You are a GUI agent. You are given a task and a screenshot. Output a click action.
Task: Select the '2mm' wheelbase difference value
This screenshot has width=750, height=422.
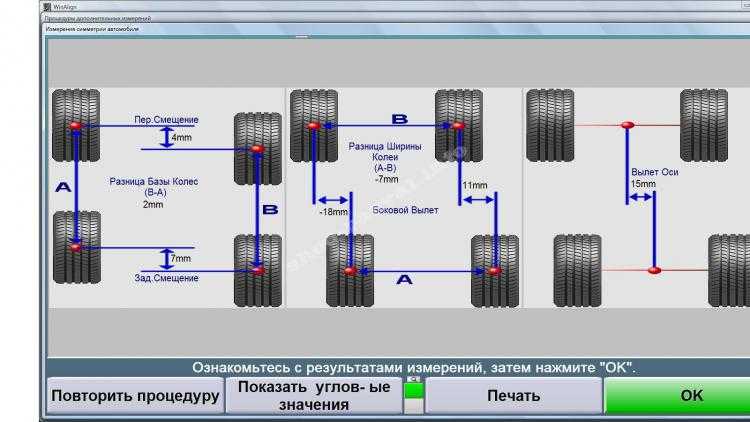pyautogui.click(x=153, y=204)
